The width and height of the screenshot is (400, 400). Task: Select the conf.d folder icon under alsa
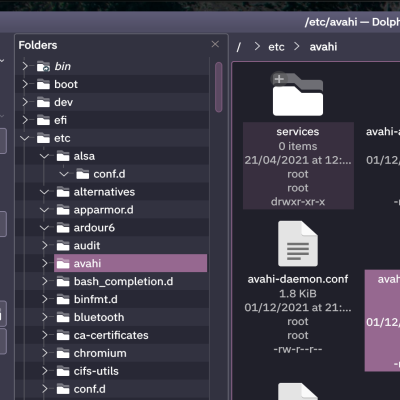point(83,174)
